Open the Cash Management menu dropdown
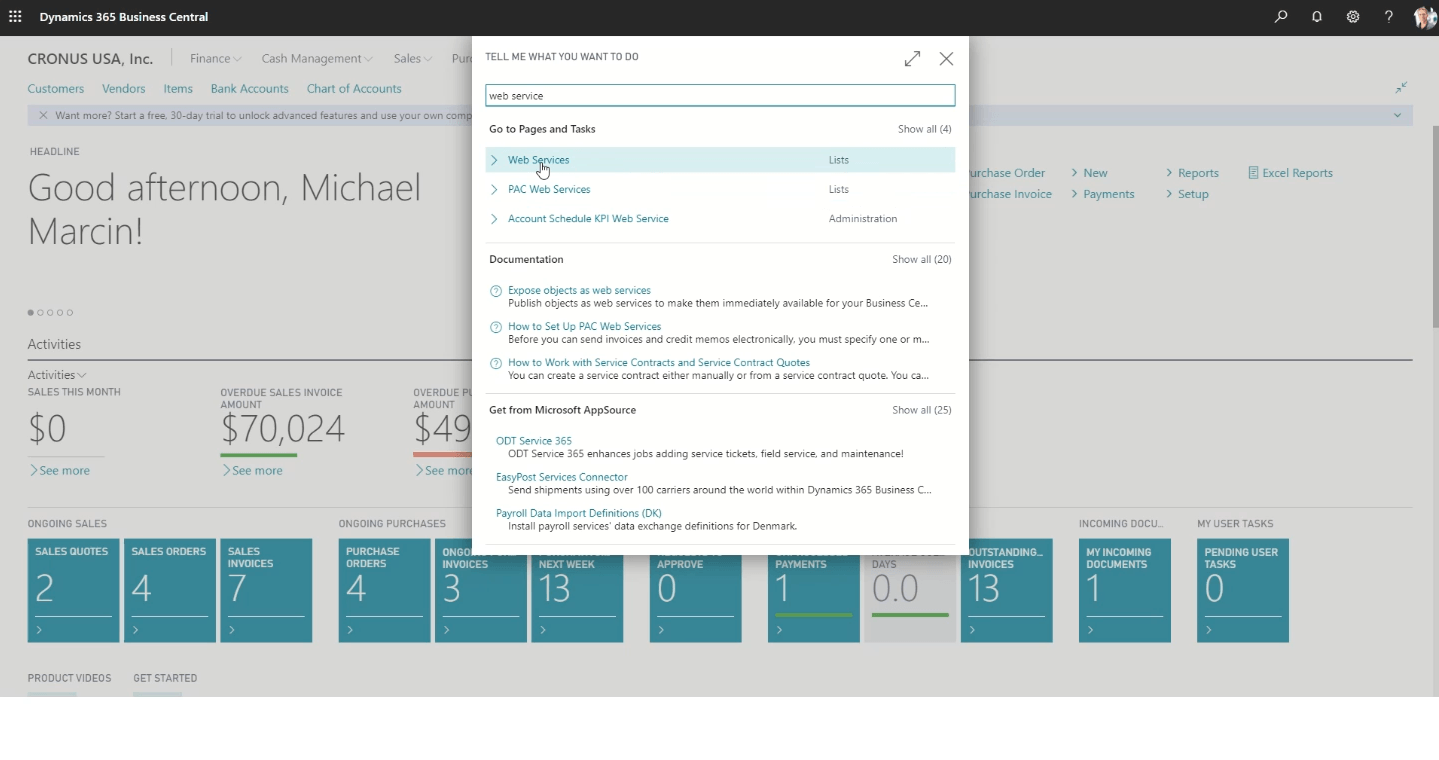The image size is (1439, 760). point(317,59)
